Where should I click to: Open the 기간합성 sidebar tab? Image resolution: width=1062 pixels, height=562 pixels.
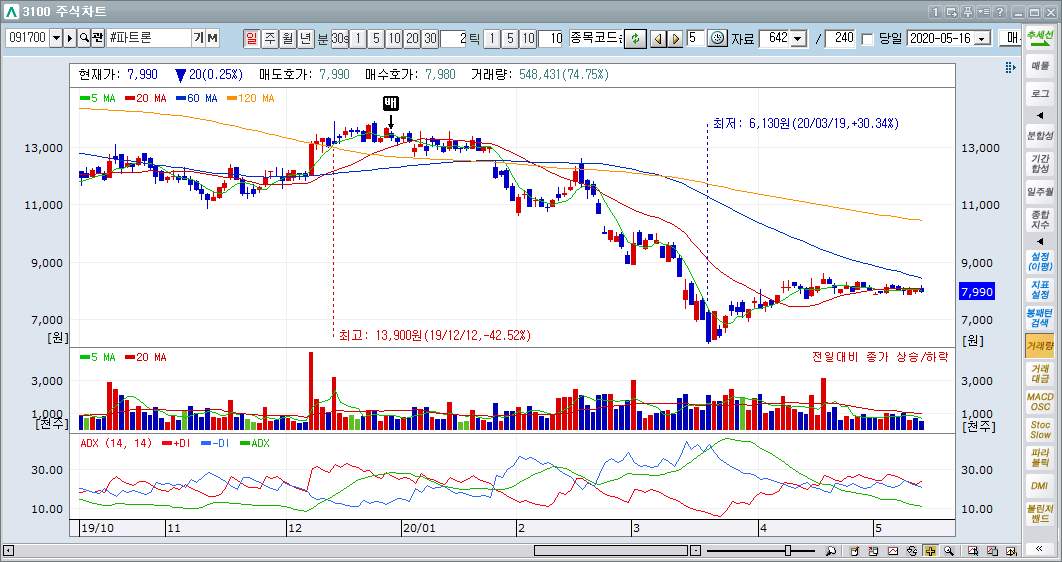point(1040,163)
